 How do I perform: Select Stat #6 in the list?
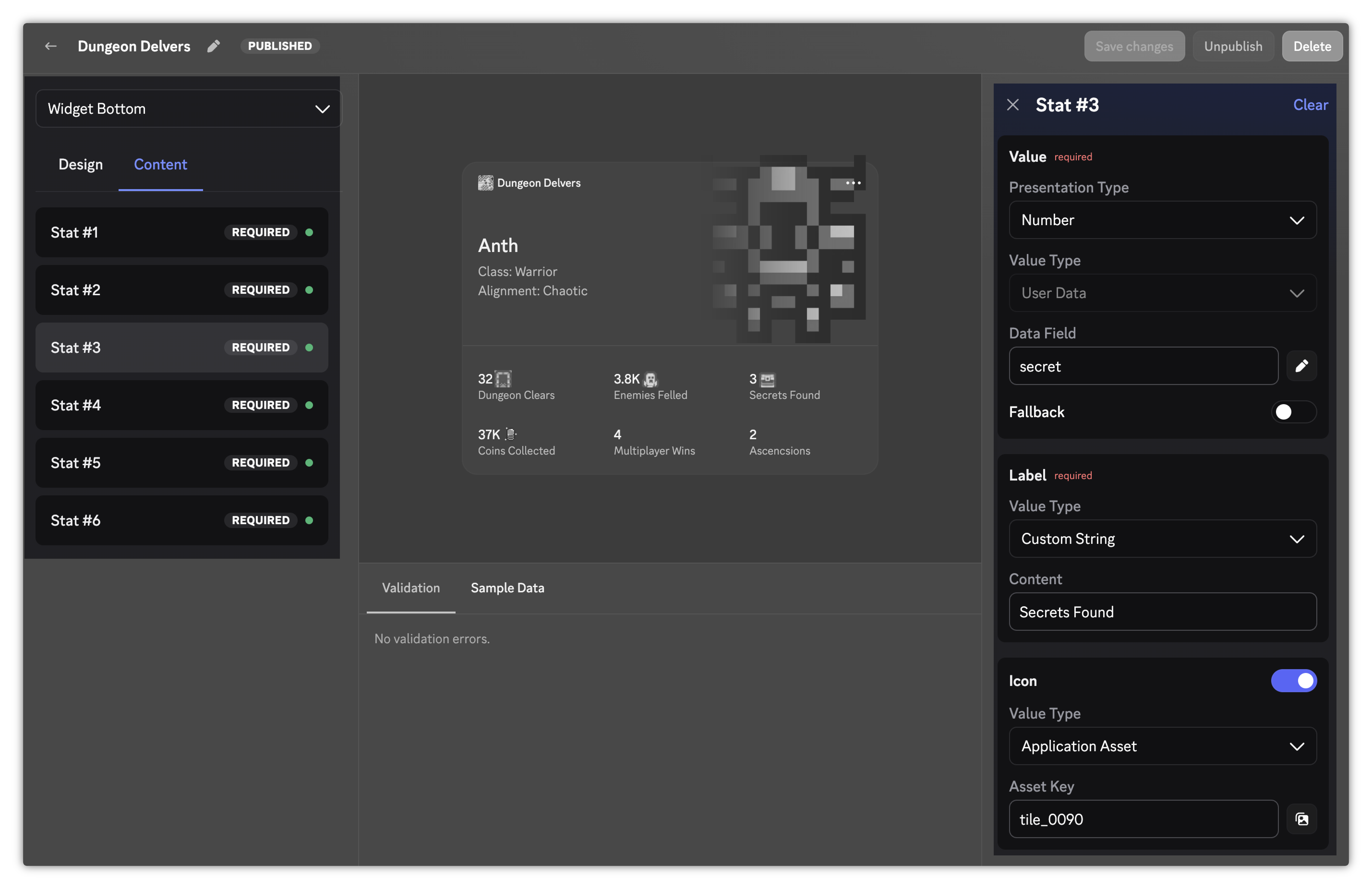tap(182, 521)
